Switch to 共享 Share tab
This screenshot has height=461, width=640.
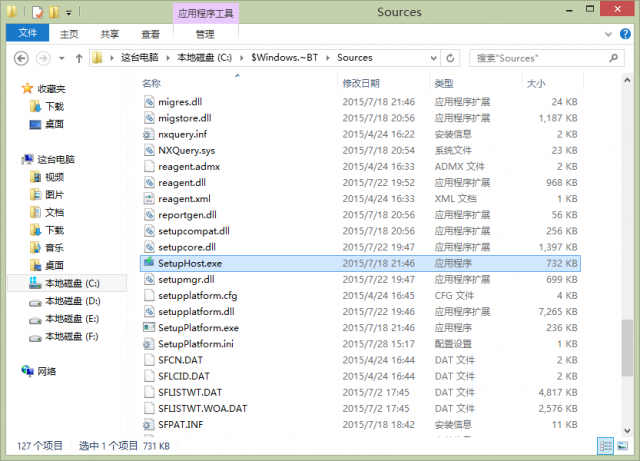[110, 34]
